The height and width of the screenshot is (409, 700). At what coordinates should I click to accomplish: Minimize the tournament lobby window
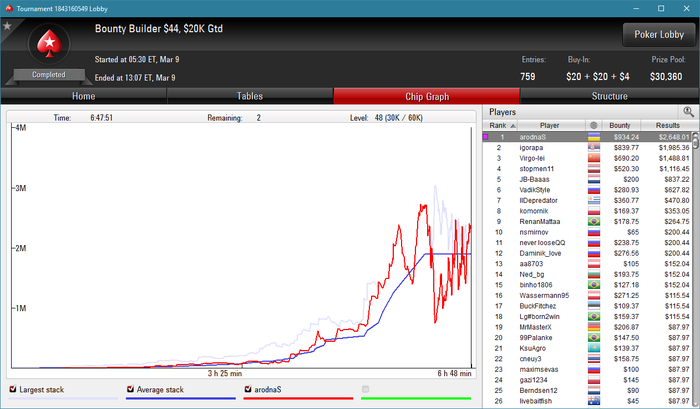(636, 8)
